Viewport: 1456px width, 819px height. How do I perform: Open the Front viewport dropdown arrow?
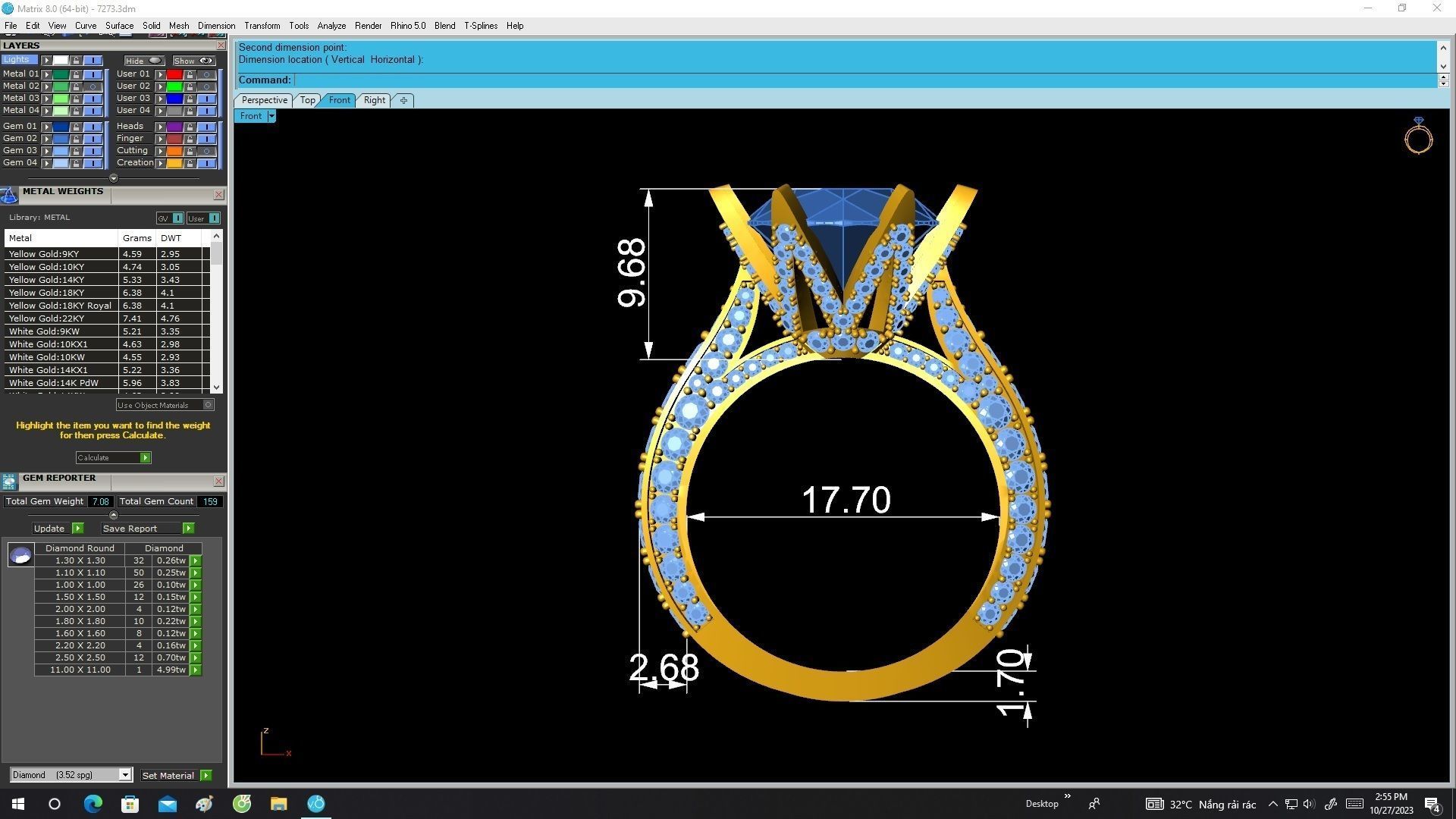tap(271, 115)
